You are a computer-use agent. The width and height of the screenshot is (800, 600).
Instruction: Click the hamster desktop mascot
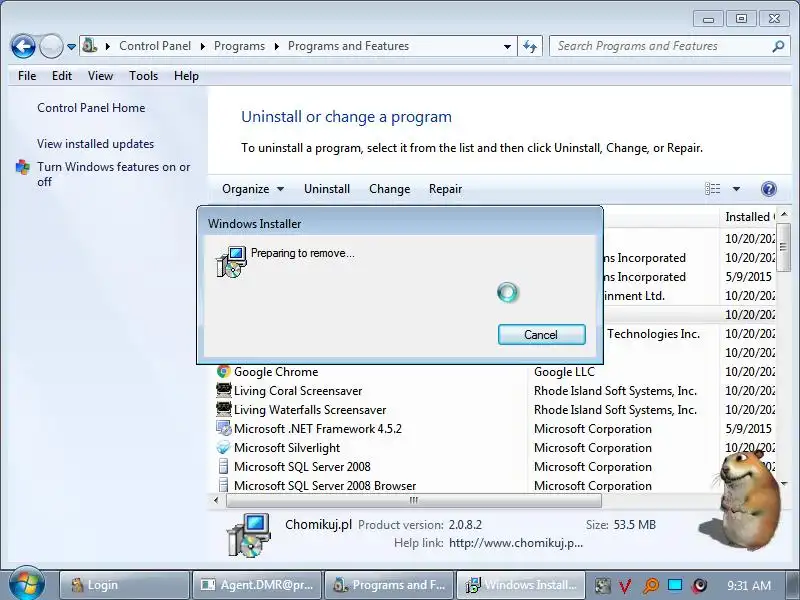[x=748, y=502]
